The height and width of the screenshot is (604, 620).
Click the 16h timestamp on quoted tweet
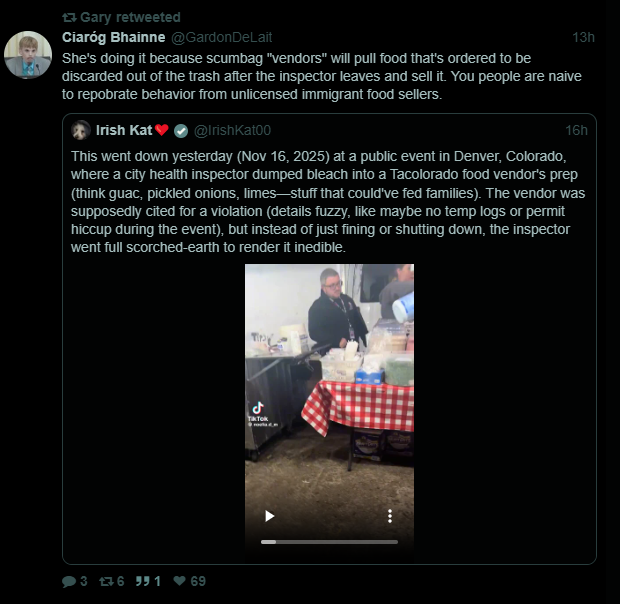coord(576,130)
